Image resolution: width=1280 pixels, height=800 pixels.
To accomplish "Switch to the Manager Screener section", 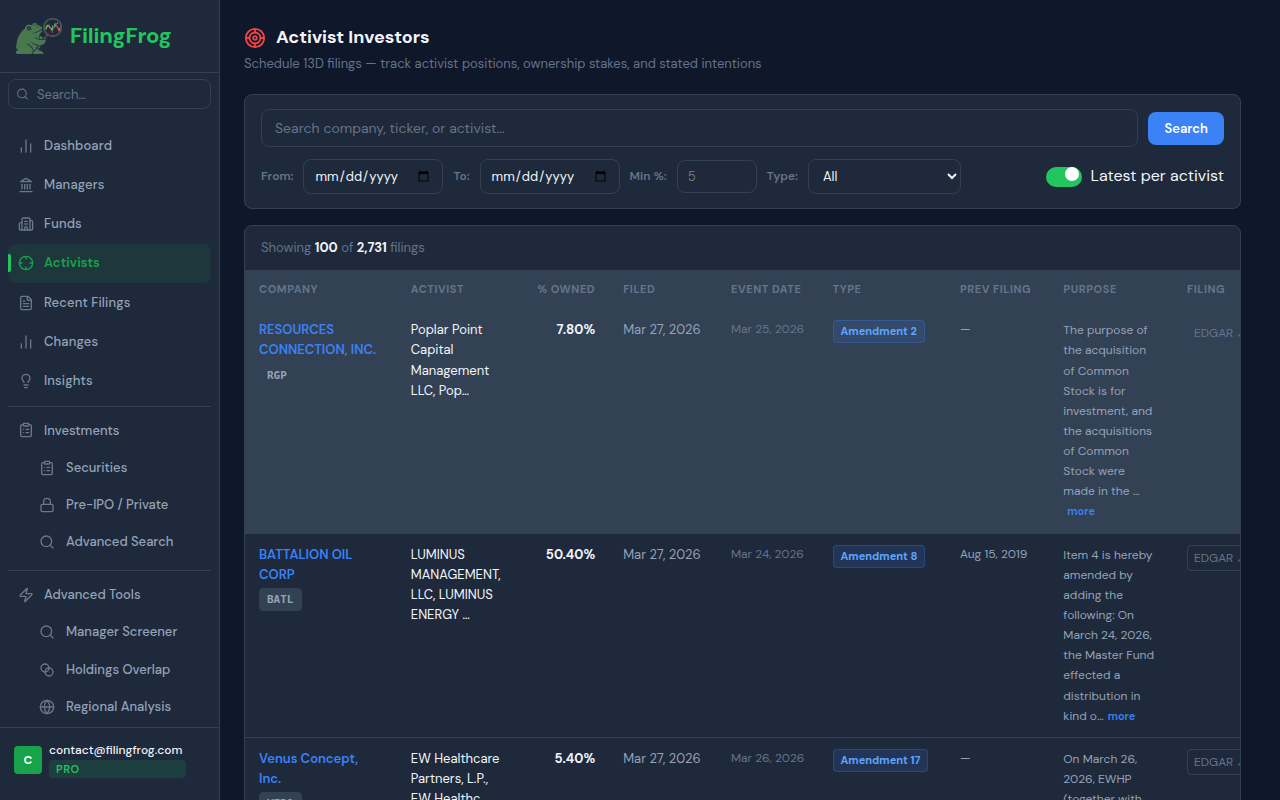I will coord(120,631).
